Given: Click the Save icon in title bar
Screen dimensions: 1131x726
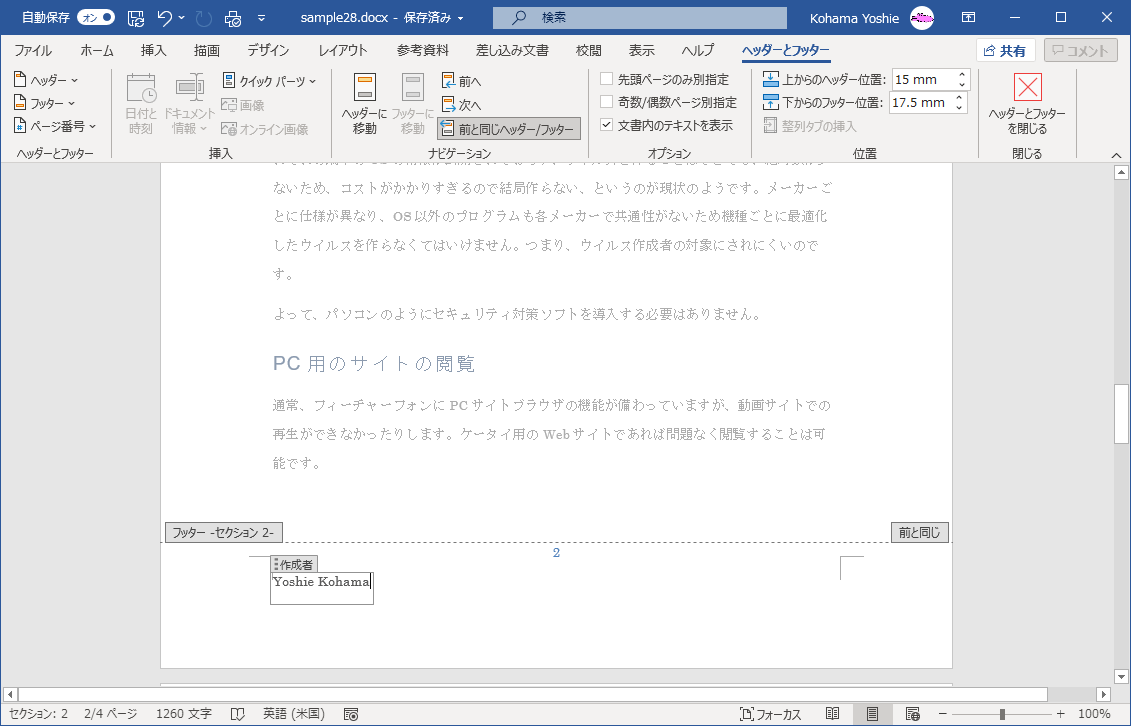Looking at the screenshot, I should click(x=136, y=18).
